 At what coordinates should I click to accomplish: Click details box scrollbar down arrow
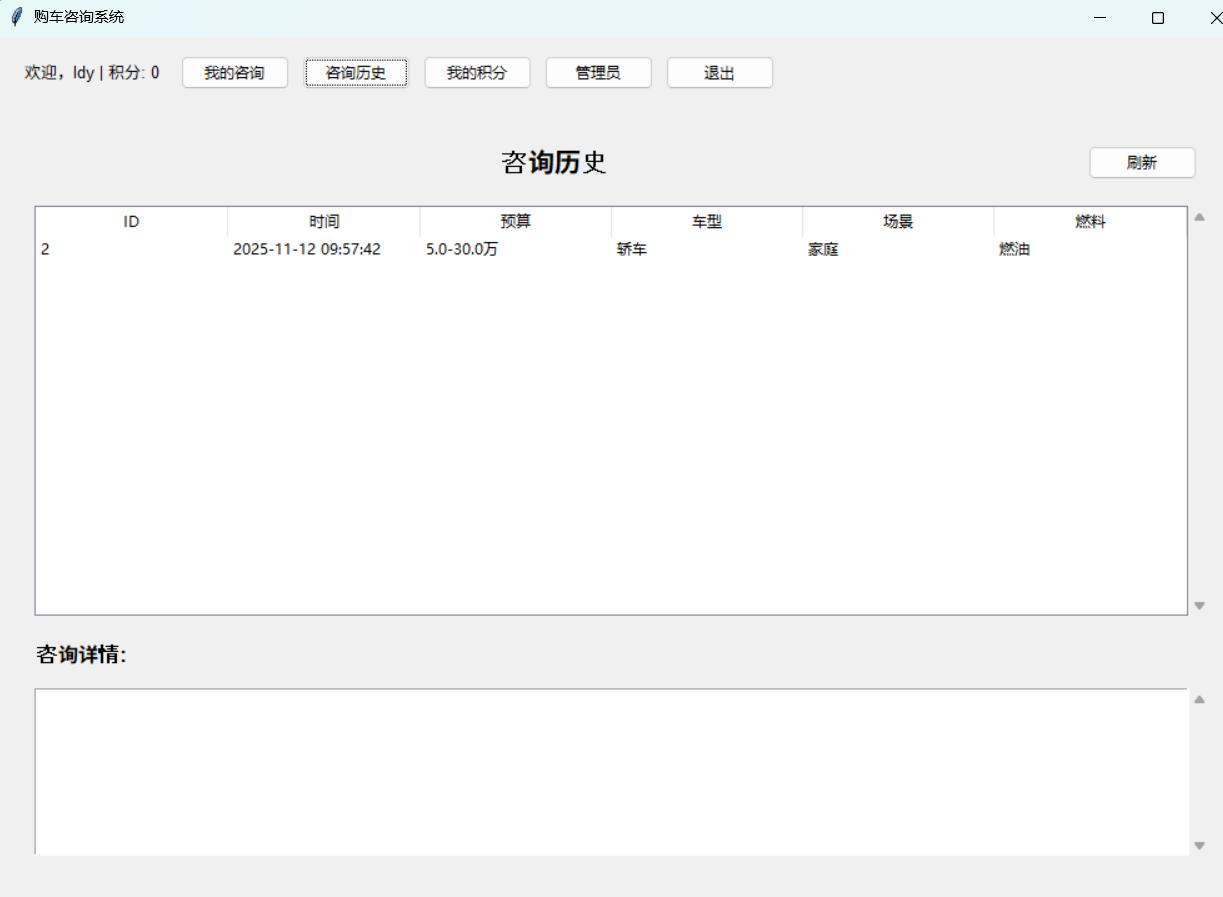click(x=1200, y=846)
